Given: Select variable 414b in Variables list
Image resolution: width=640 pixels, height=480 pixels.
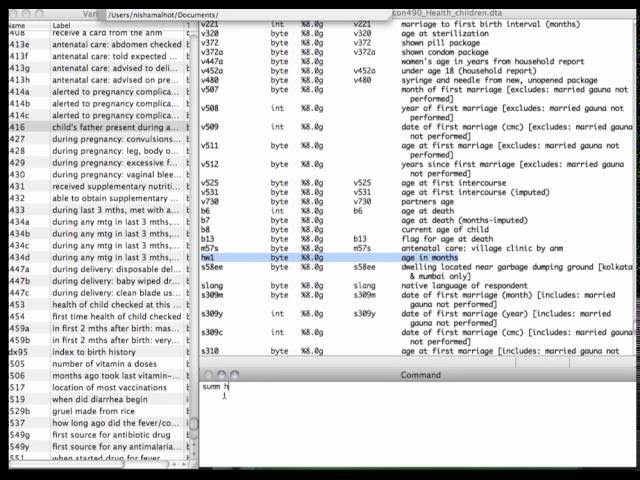Looking at the screenshot, I should coord(99,104).
